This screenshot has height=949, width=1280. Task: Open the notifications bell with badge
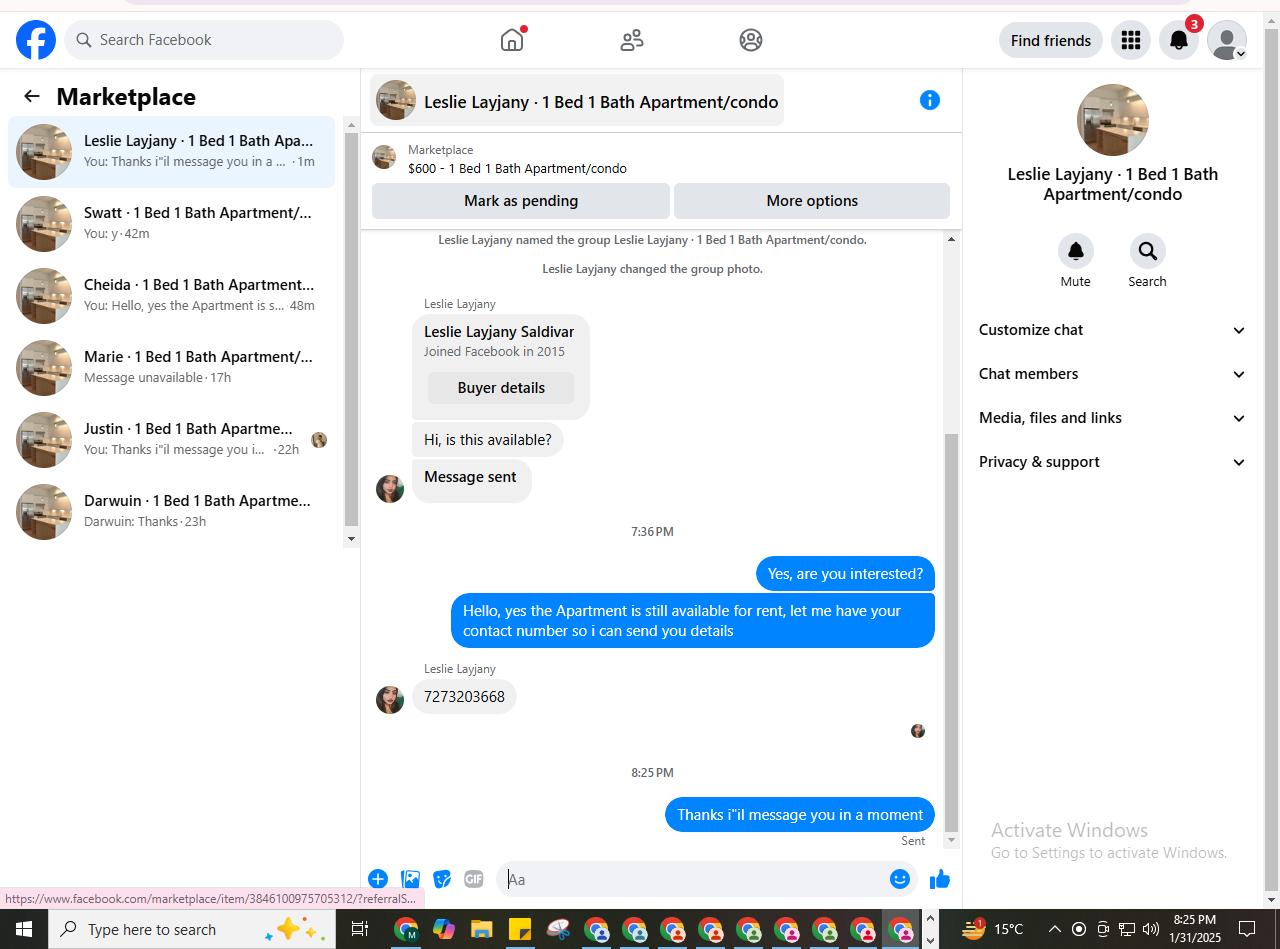[1180, 40]
